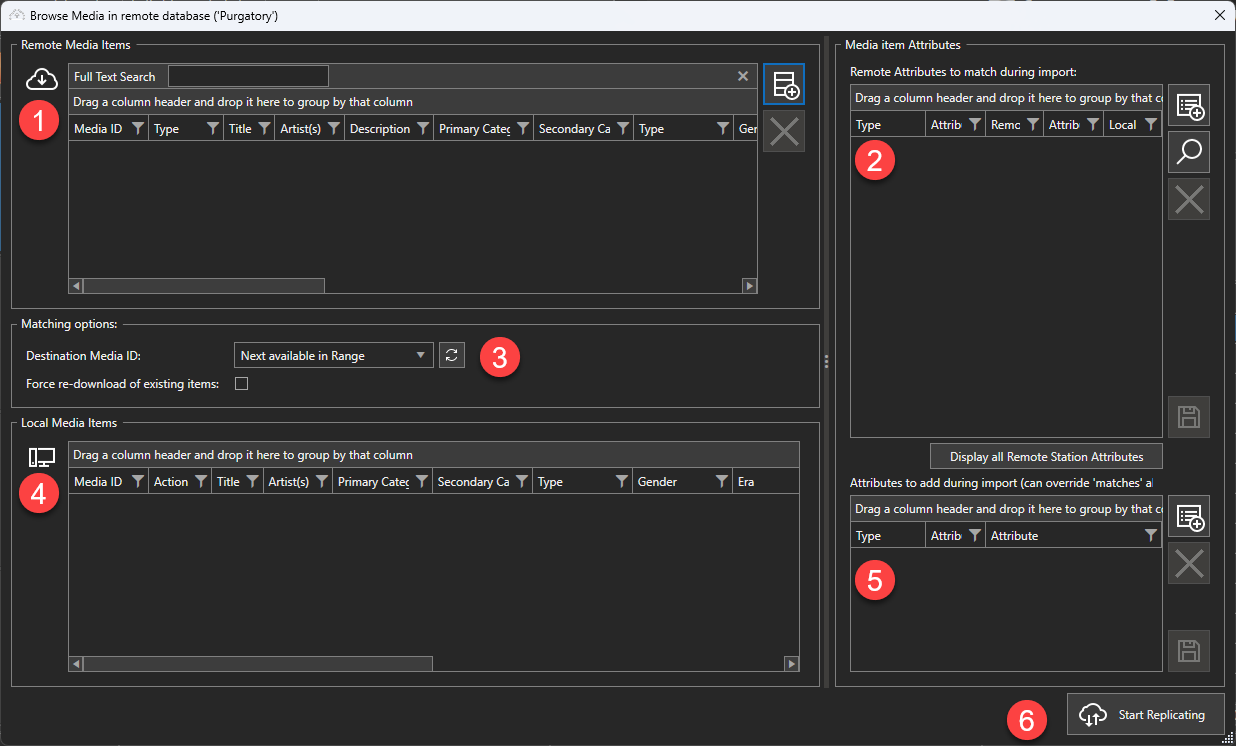The image size is (1236, 746).
Task: Click Display all Remote Station Attributes
Action: point(1046,456)
